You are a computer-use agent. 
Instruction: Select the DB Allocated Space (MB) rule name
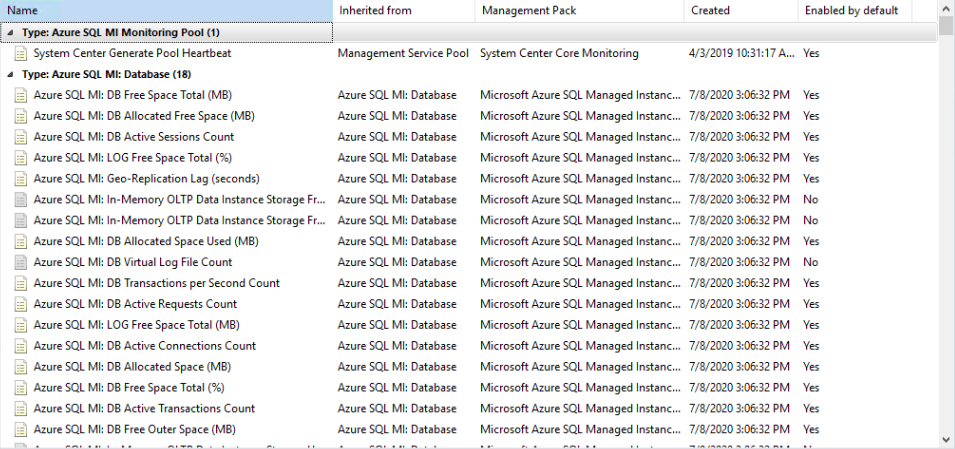pyautogui.click(x=132, y=367)
